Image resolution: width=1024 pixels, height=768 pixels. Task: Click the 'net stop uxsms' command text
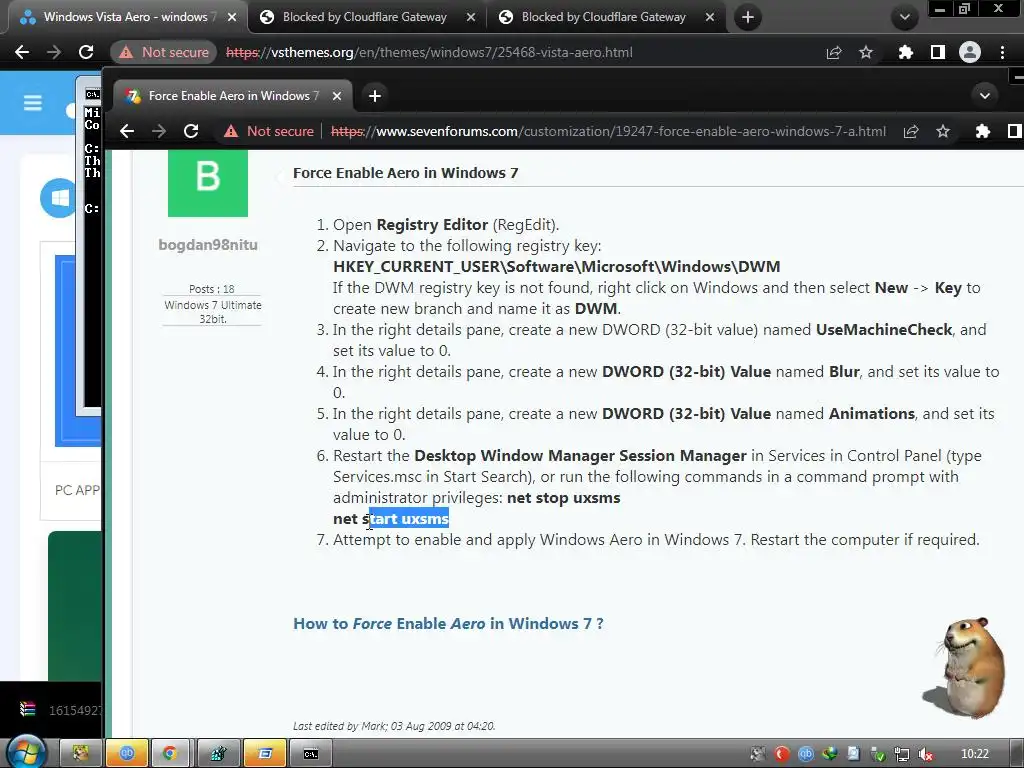(564, 498)
